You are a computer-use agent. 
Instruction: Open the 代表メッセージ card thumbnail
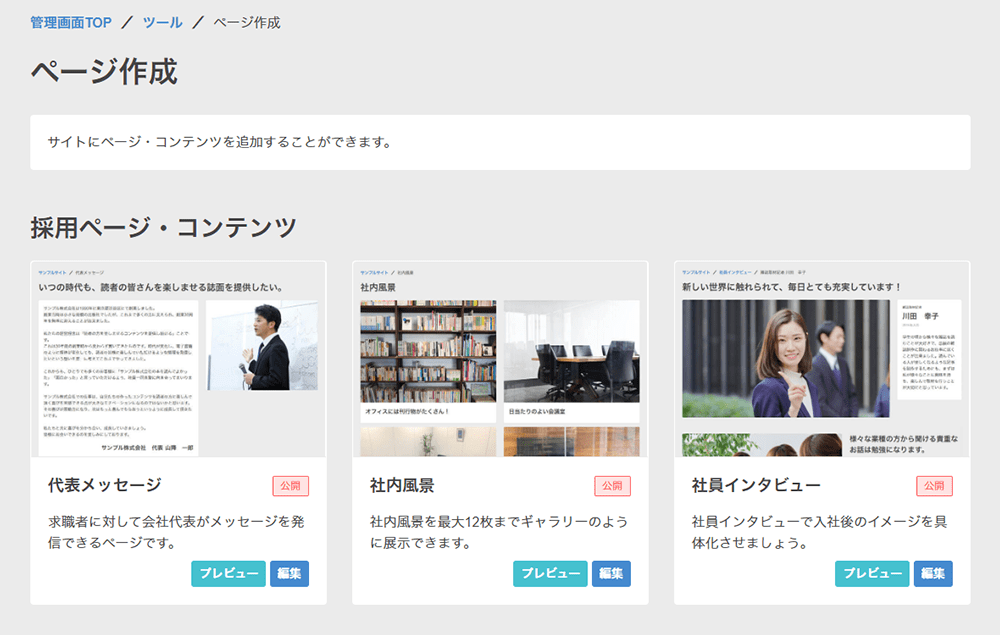(178, 360)
